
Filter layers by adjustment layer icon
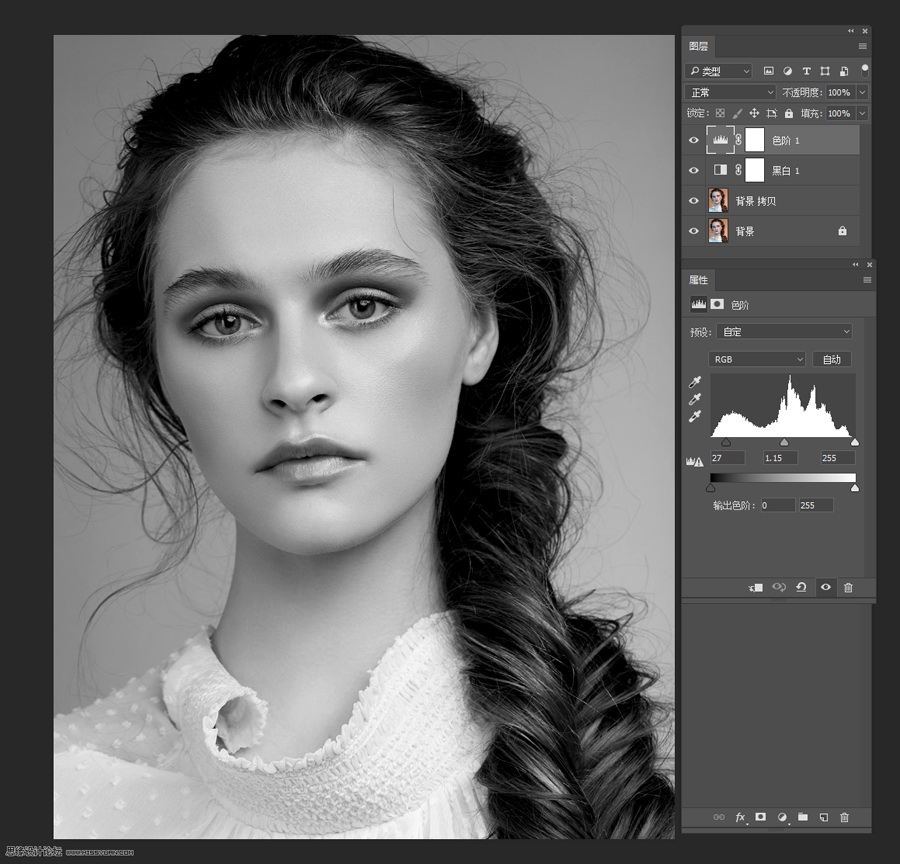[x=787, y=71]
